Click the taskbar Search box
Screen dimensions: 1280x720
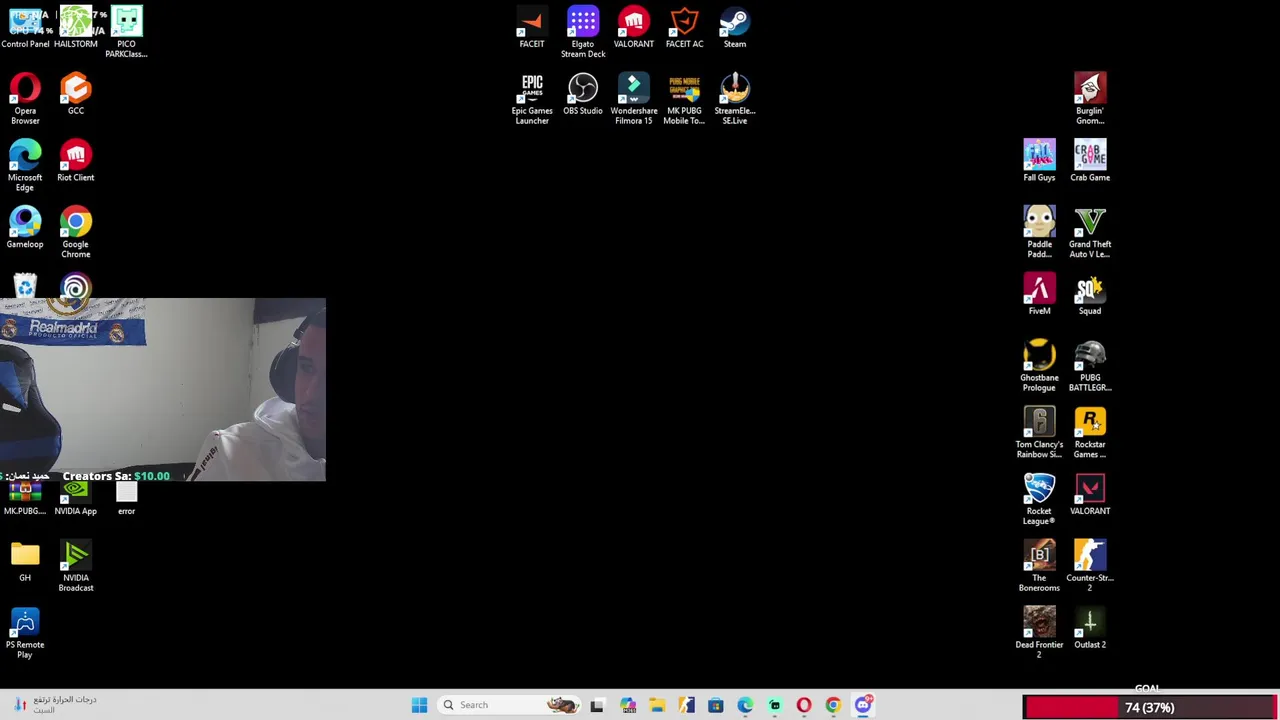510,705
